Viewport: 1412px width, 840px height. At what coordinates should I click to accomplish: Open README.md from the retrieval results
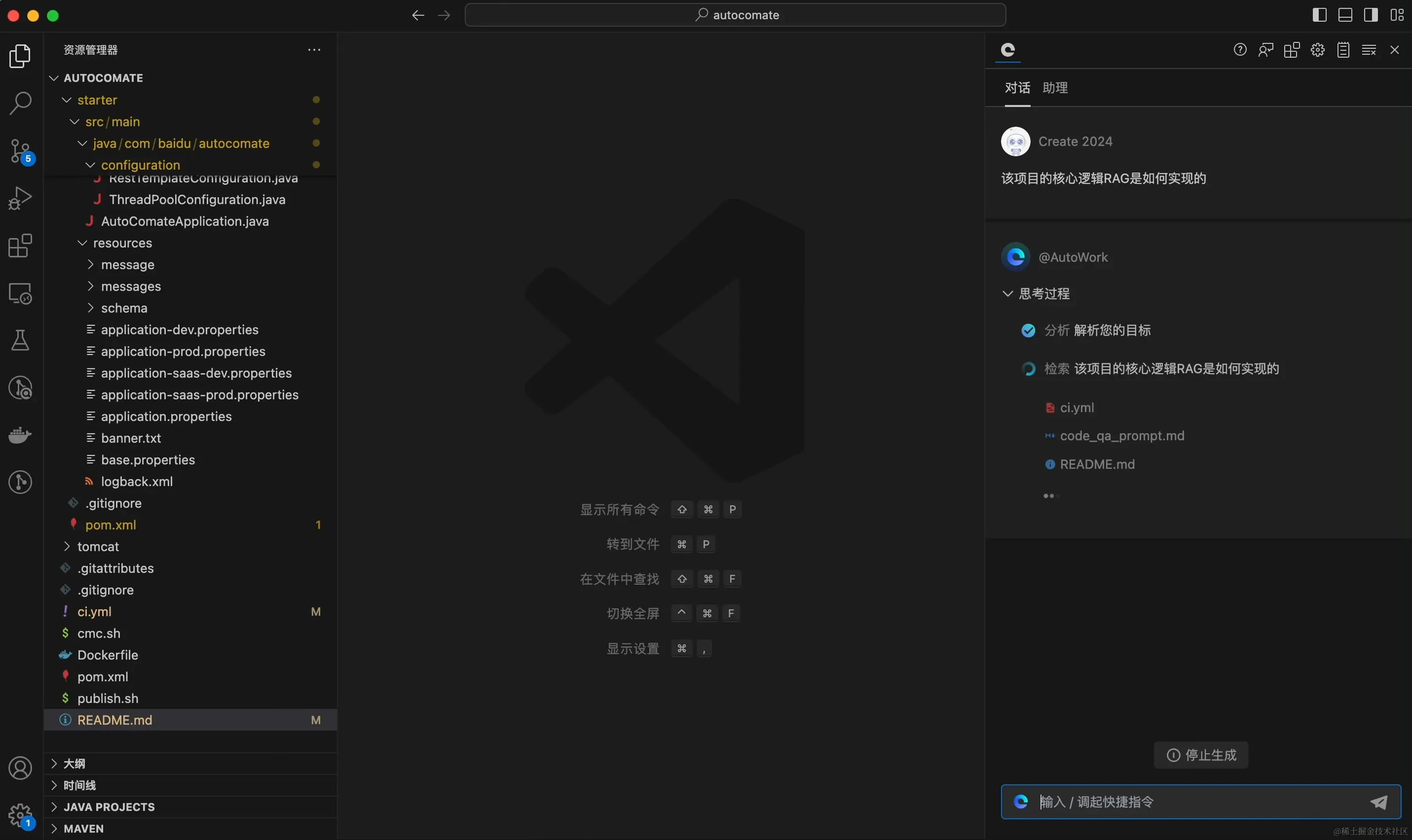[1096, 463]
